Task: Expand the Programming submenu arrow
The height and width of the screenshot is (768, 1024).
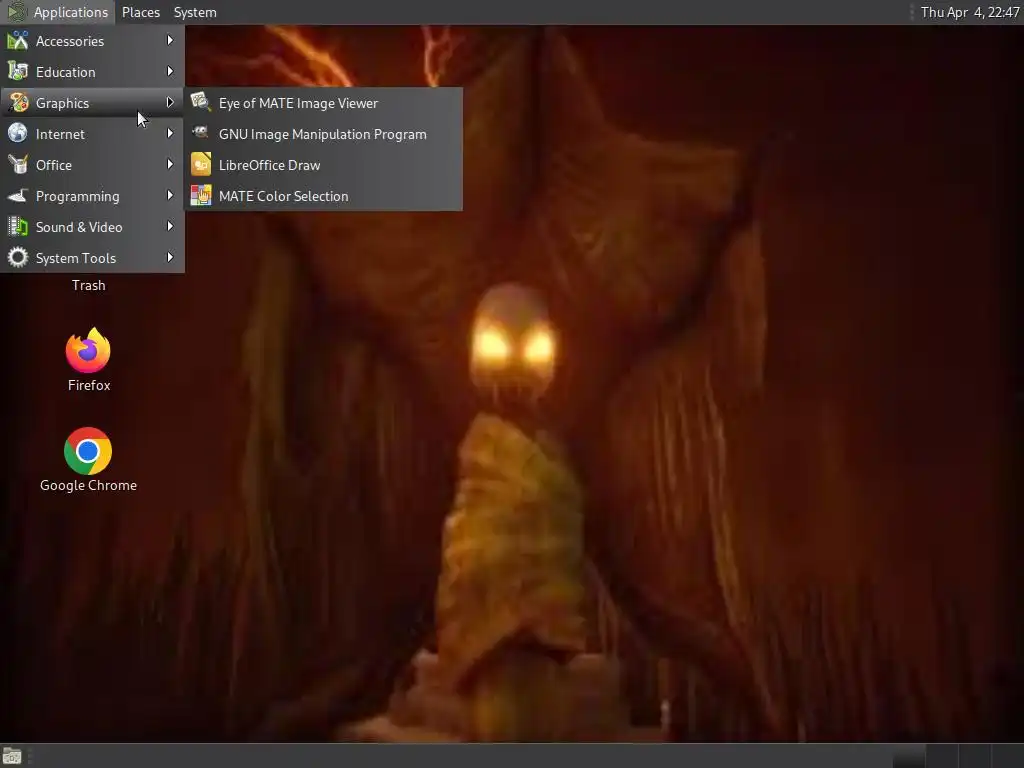Action: click(x=170, y=195)
